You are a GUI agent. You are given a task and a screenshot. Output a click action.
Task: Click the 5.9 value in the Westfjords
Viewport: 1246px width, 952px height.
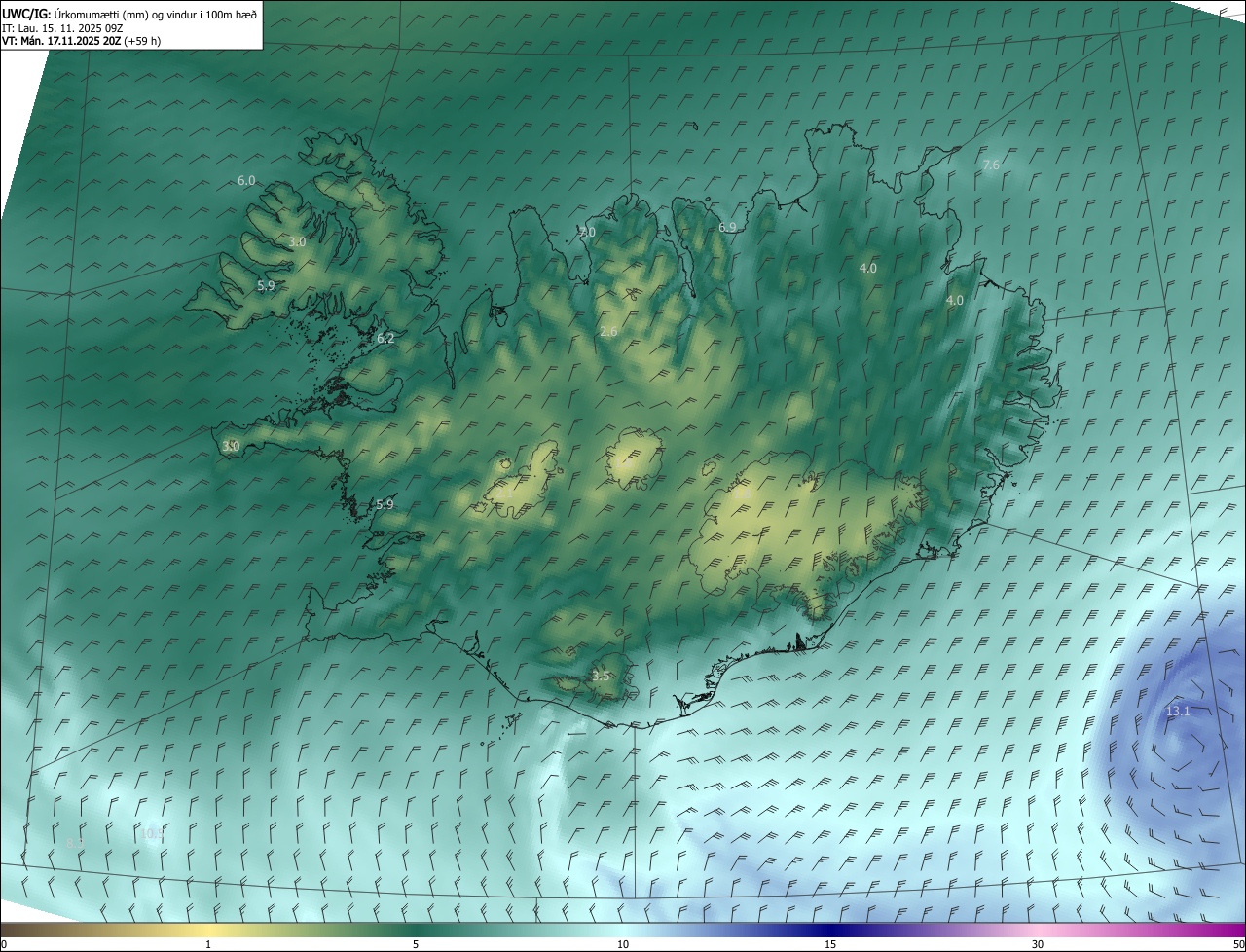pyautogui.click(x=266, y=286)
